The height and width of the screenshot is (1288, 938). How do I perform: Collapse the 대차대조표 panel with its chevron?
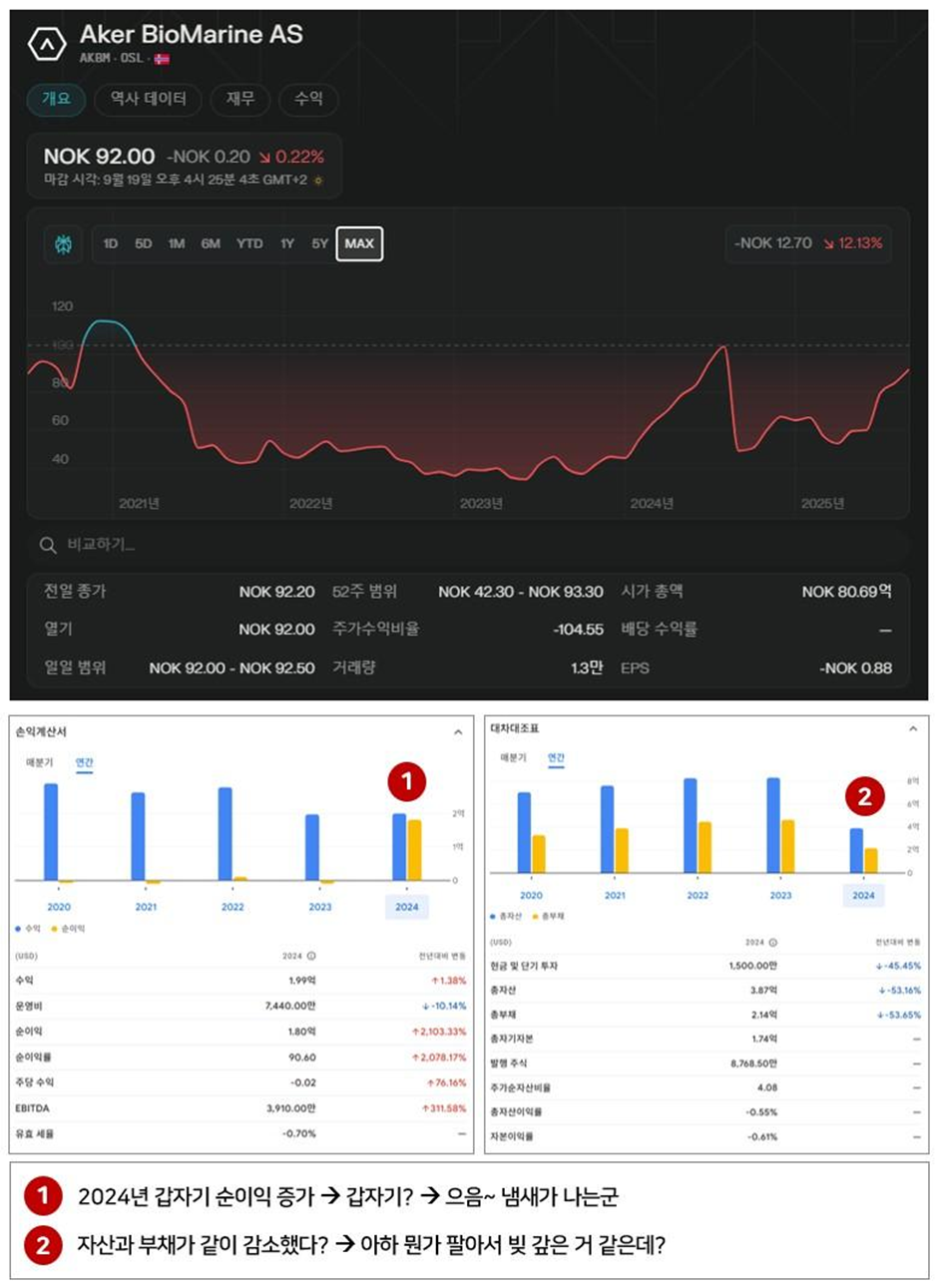(912, 729)
